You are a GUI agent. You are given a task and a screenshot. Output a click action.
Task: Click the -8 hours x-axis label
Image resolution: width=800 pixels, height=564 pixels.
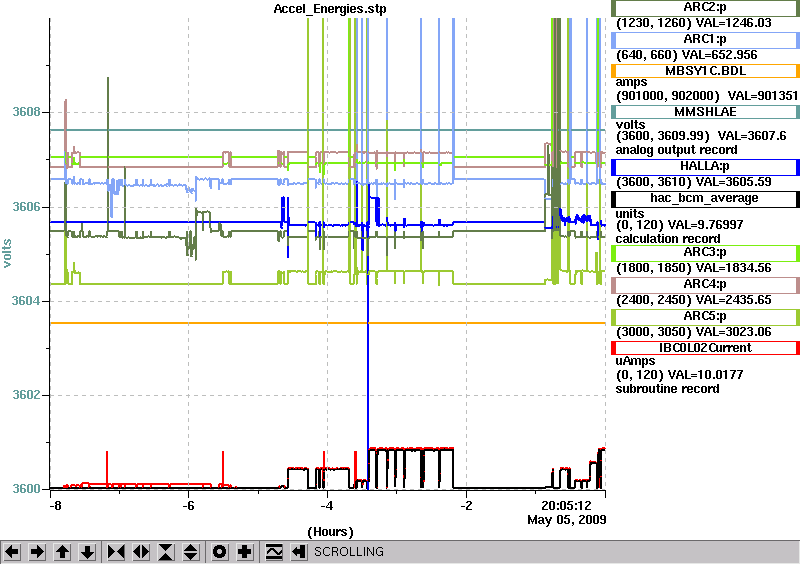click(x=55, y=505)
